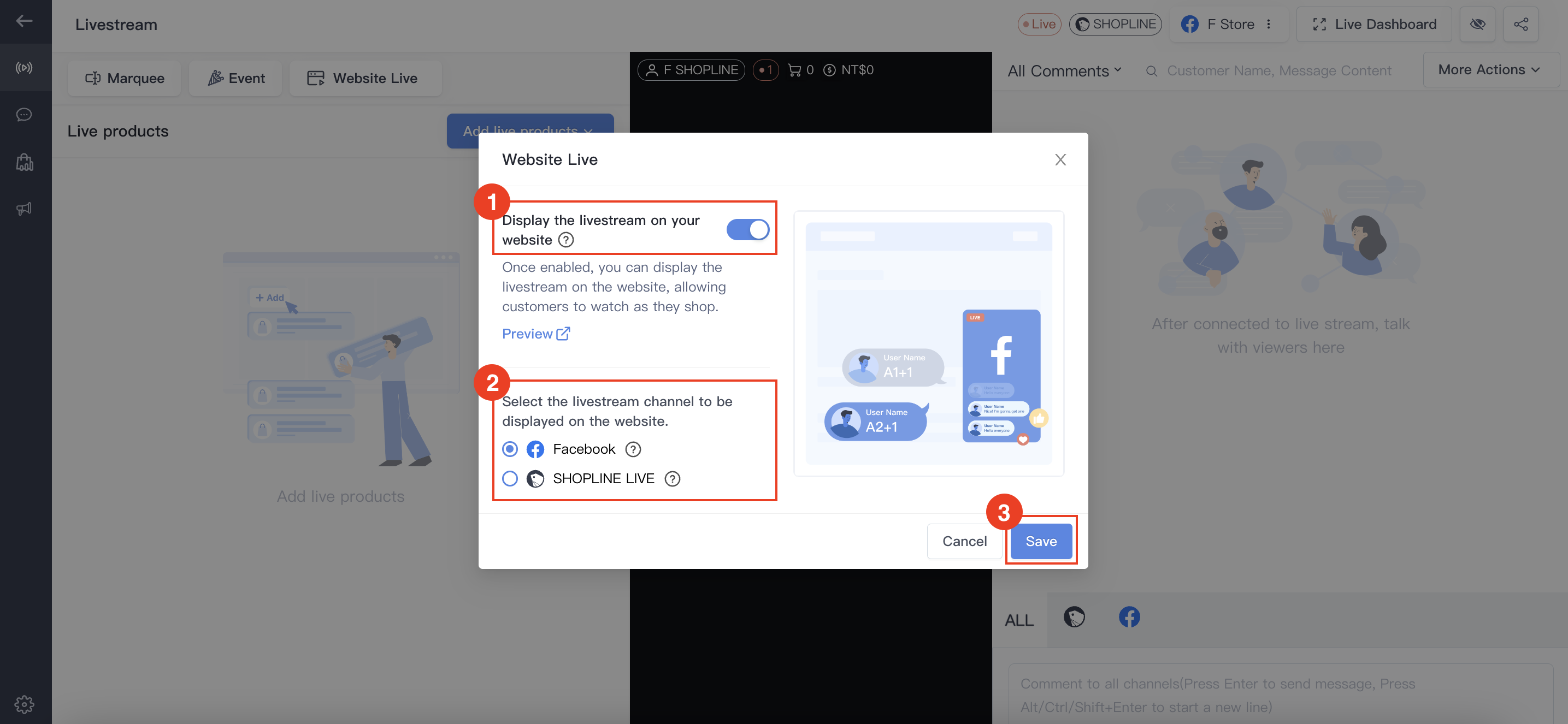Click the Website Live button

pos(365,78)
